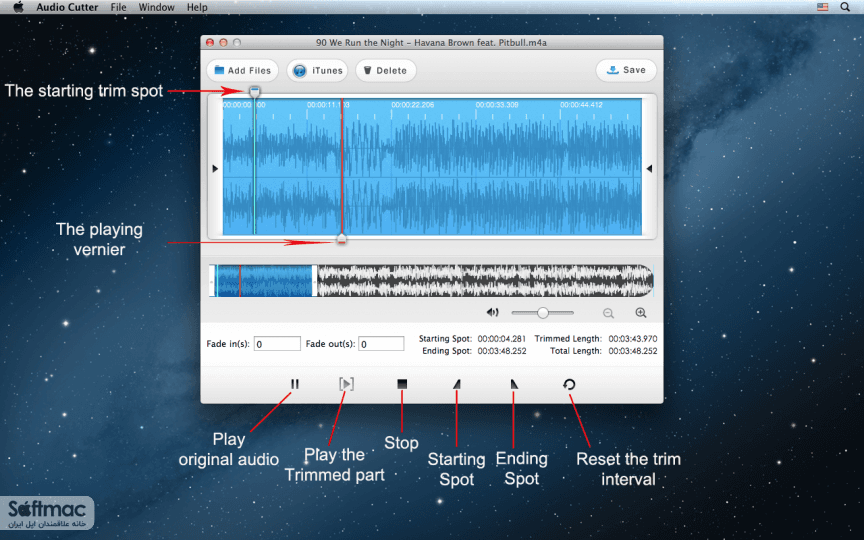Image resolution: width=864 pixels, height=540 pixels.
Task: Play the trimmed part
Action: click(346, 384)
